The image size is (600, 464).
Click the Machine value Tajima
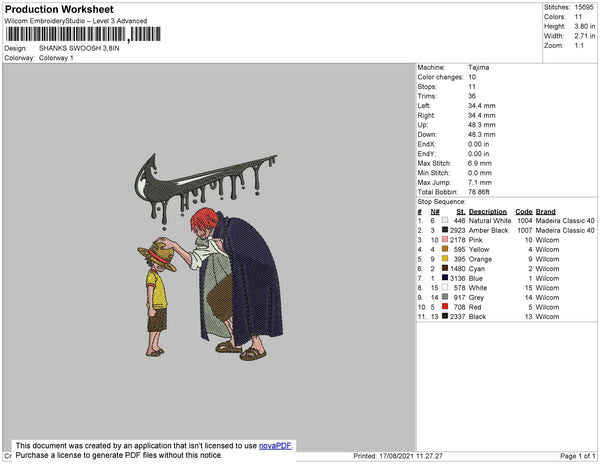(478, 67)
